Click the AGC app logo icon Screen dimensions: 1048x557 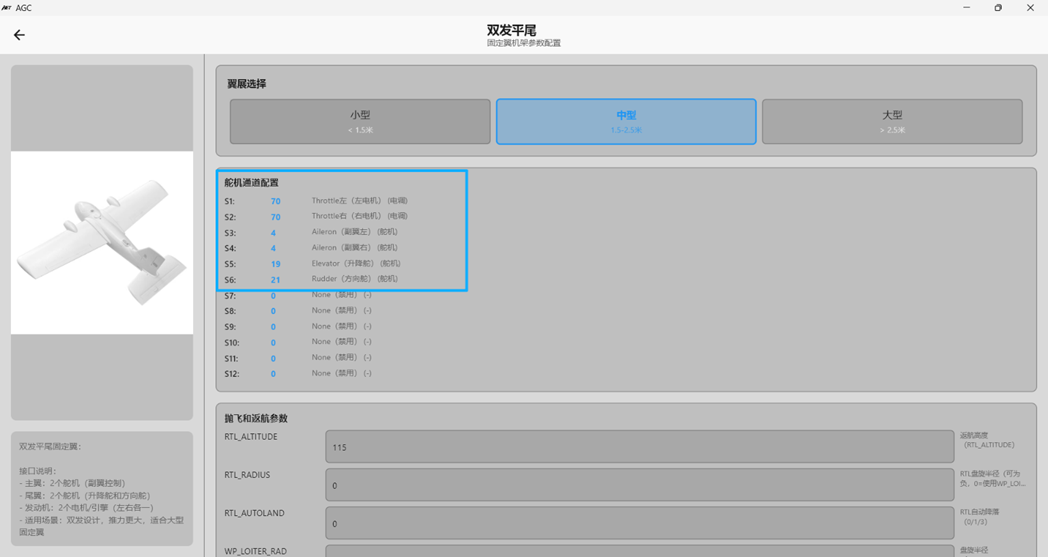point(7,7)
